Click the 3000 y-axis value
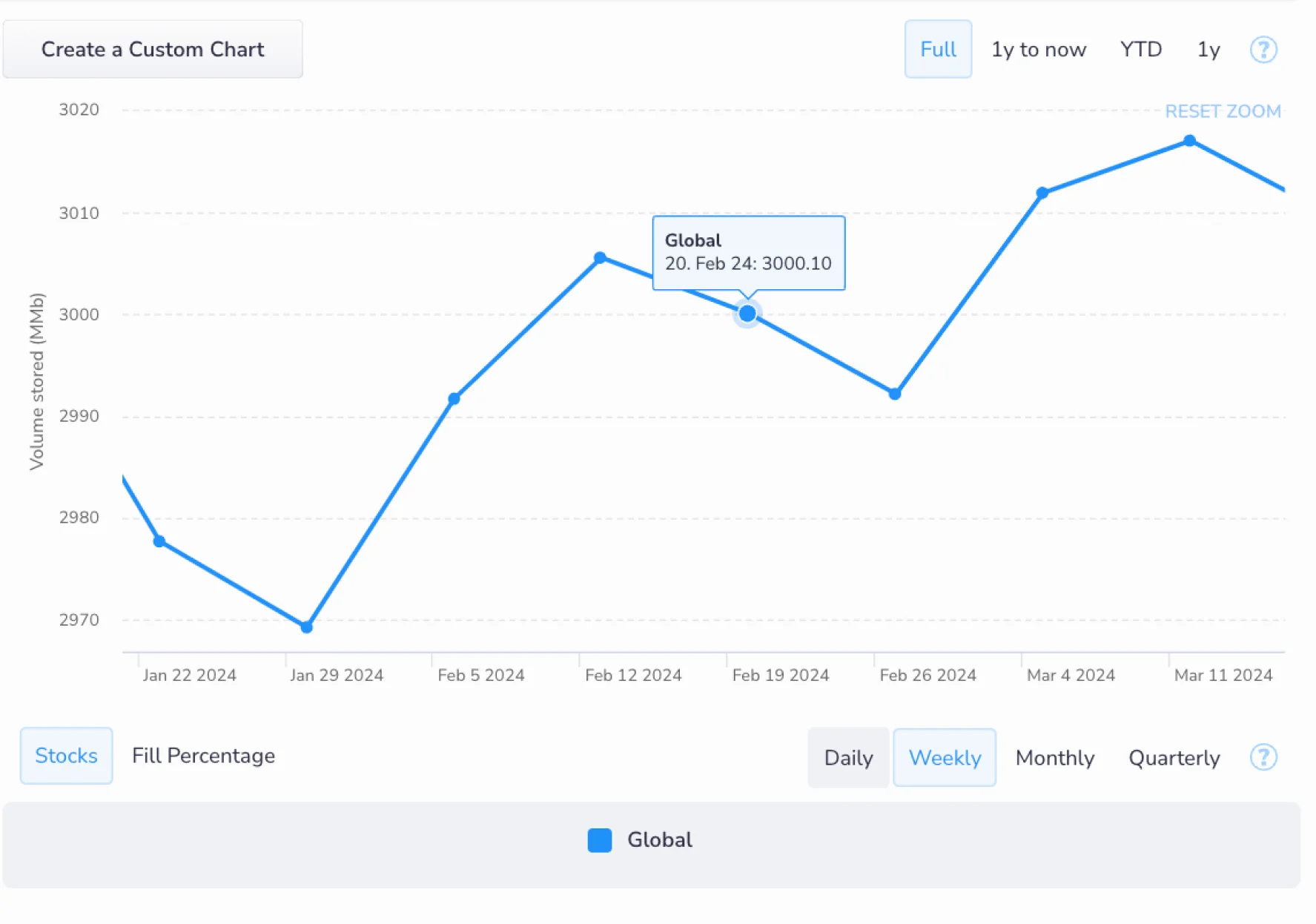The image size is (1316, 924). click(x=79, y=314)
